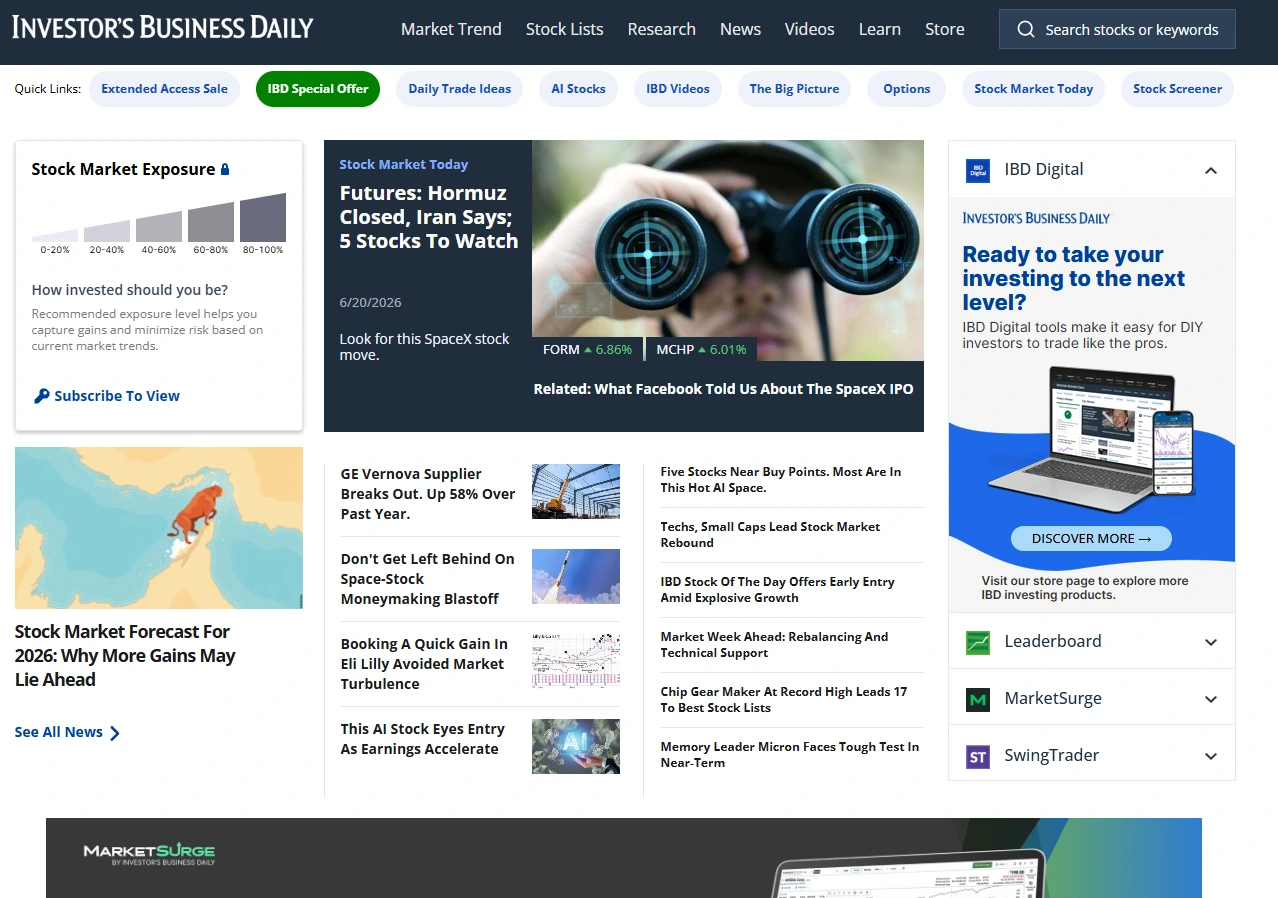Click the arrow icon after See All News
This screenshot has width=1278, height=898.
tap(114, 733)
